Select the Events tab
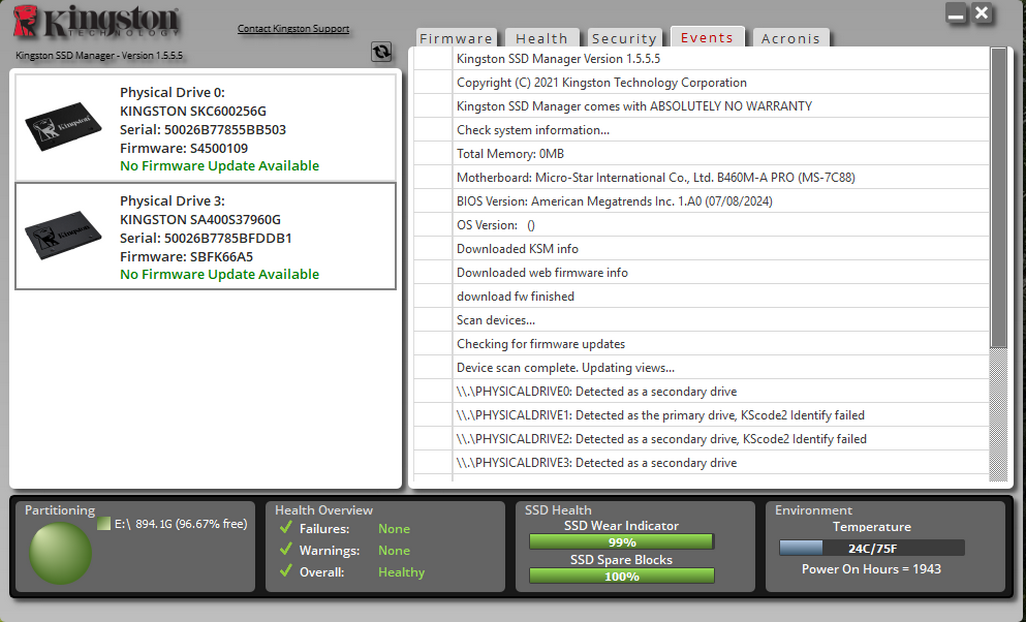1026x622 pixels. (x=707, y=37)
